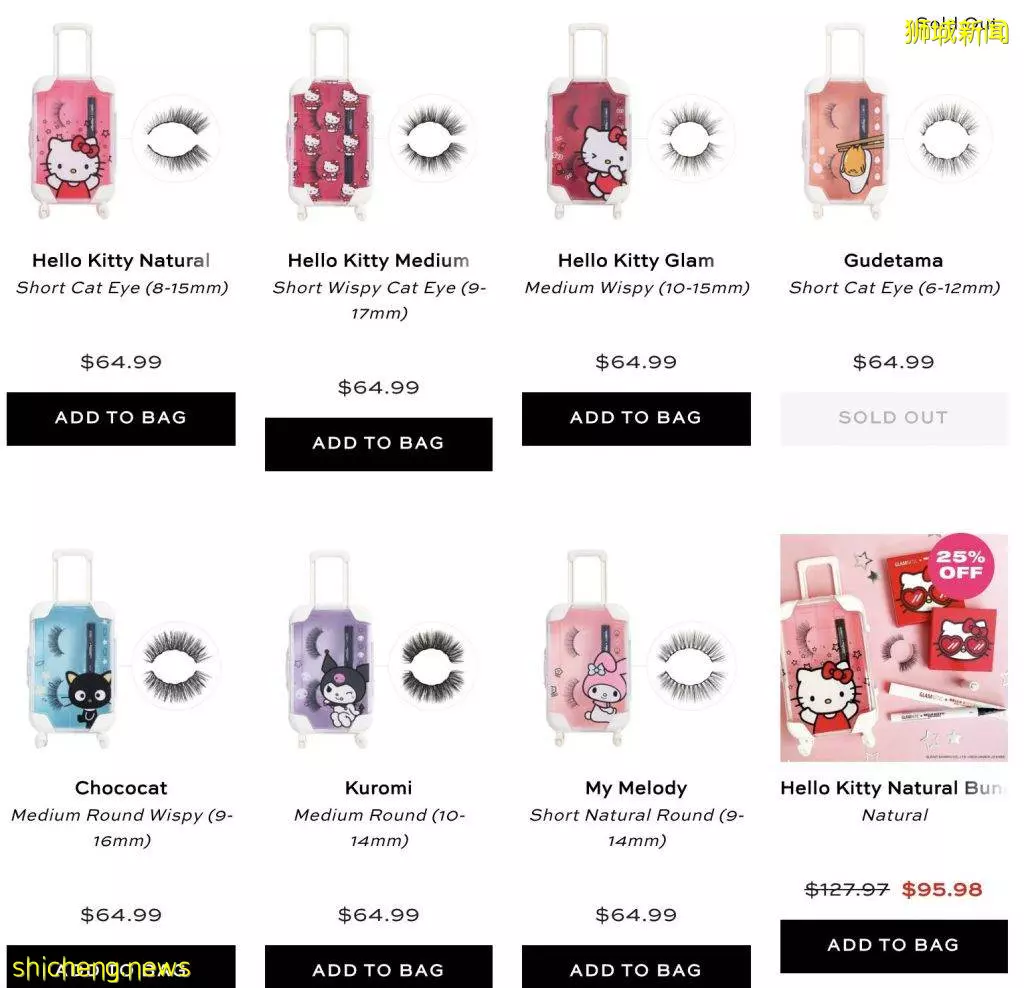The width and height of the screenshot is (1024, 988).
Task: Open the Chococat blue suitcase image
Action: click(x=121, y=648)
